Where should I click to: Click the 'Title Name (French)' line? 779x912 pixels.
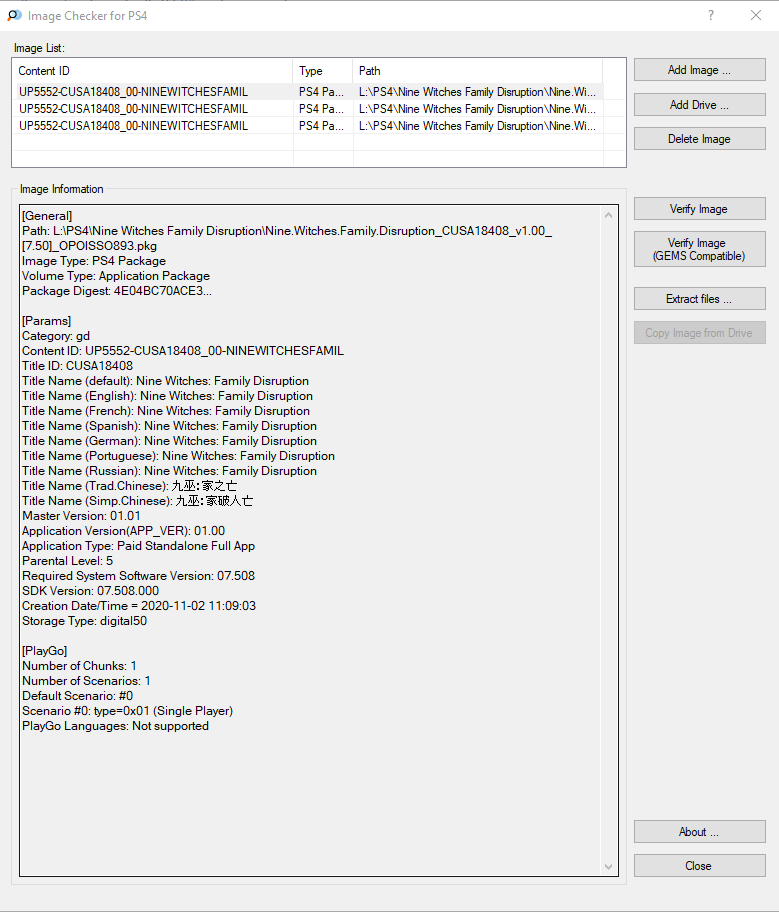(166, 411)
